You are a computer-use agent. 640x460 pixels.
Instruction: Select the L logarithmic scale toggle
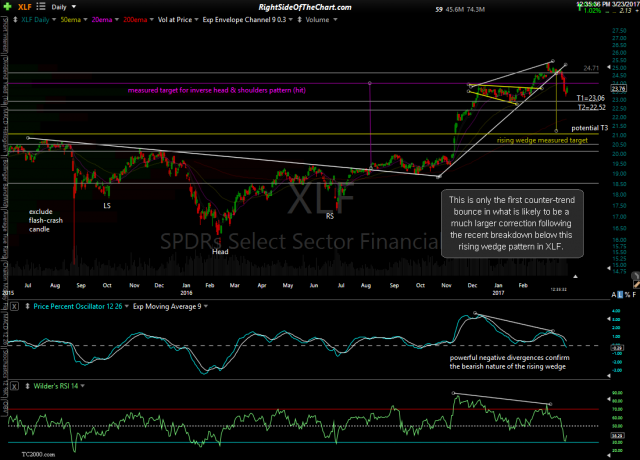click(620, 295)
